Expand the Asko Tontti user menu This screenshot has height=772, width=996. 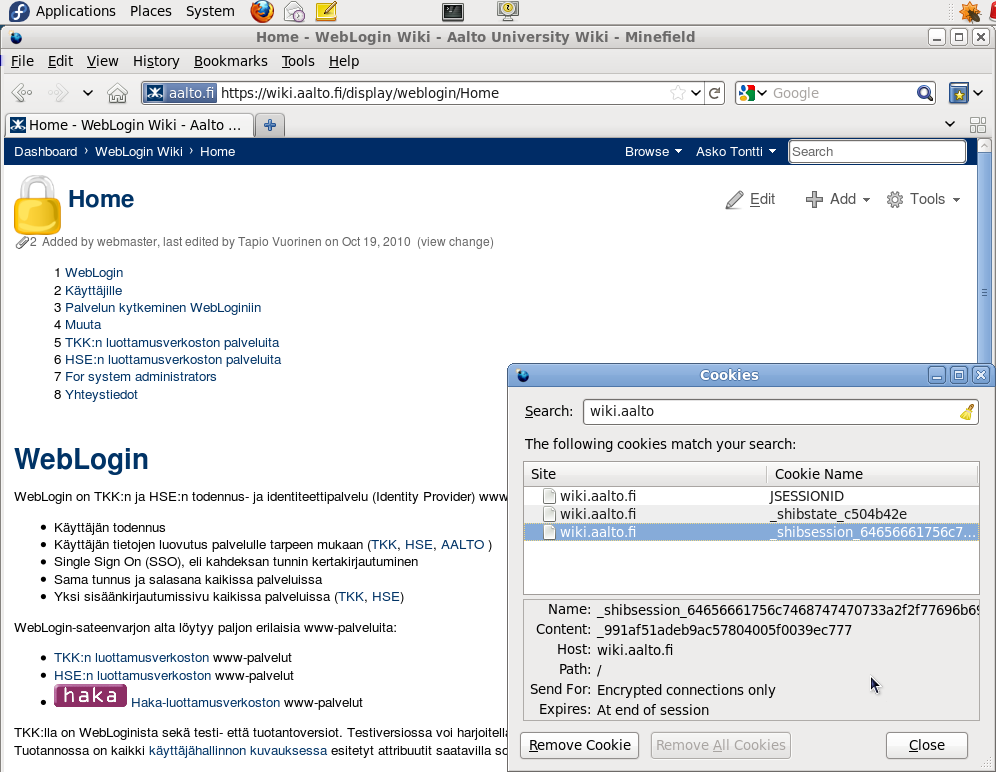coord(736,151)
